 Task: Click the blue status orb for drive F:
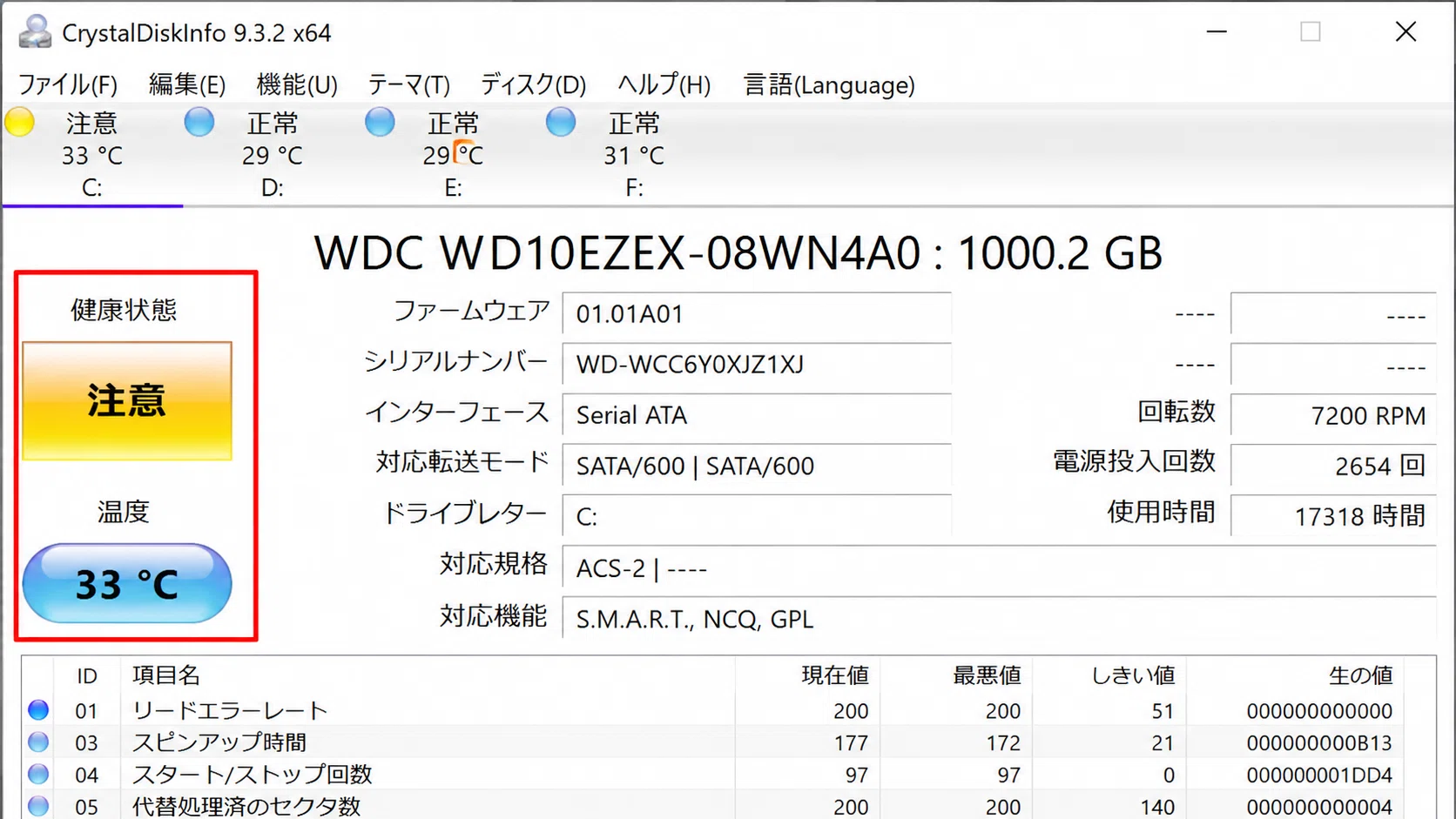point(561,123)
